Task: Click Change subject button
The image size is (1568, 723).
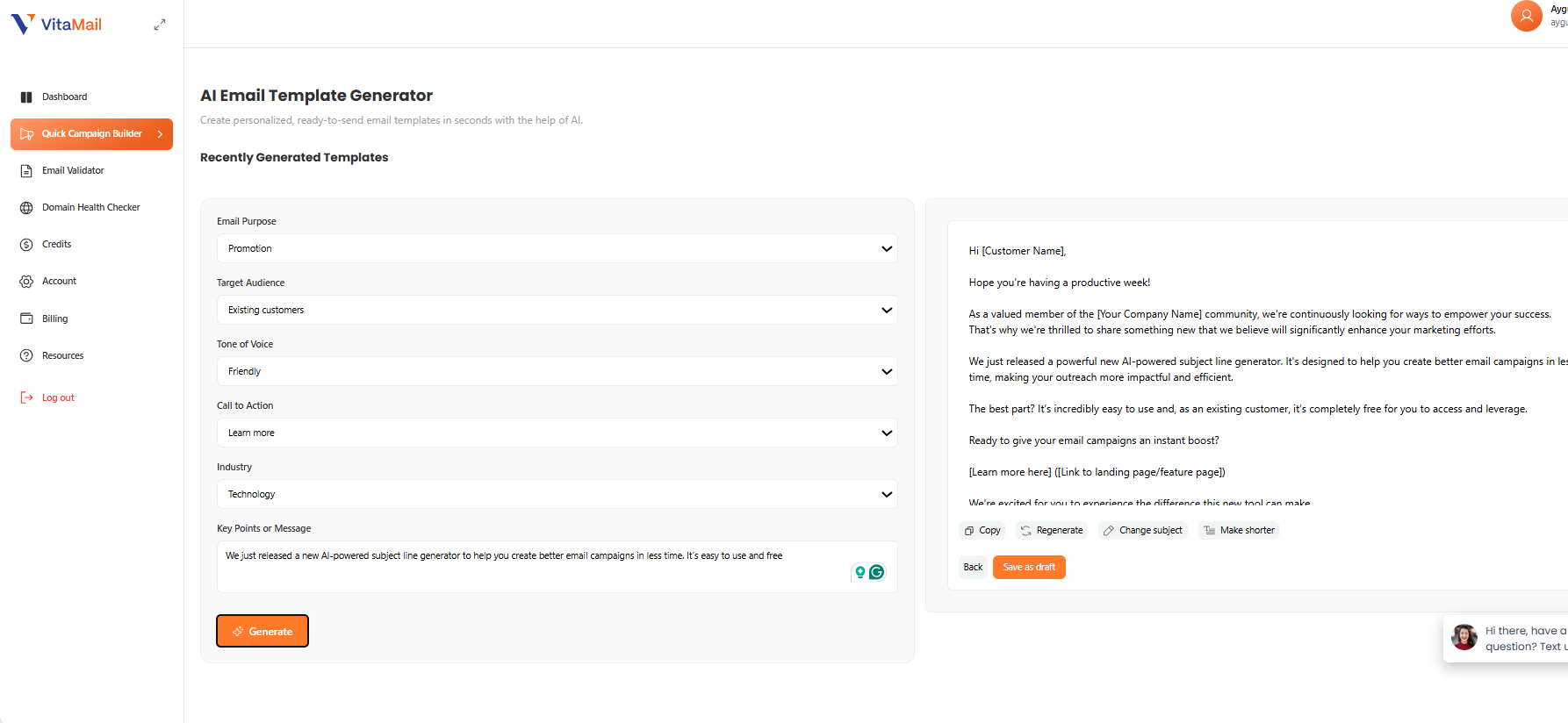Action: pos(1143,530)
